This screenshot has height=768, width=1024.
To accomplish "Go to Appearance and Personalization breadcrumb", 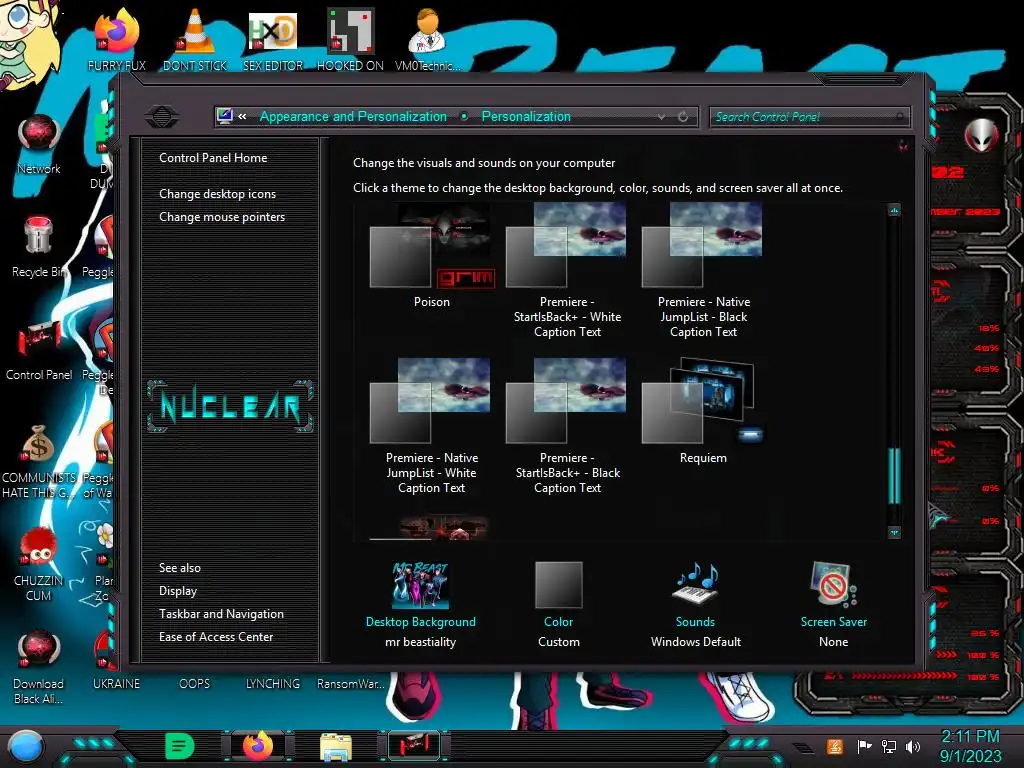I will pos(353,117).
